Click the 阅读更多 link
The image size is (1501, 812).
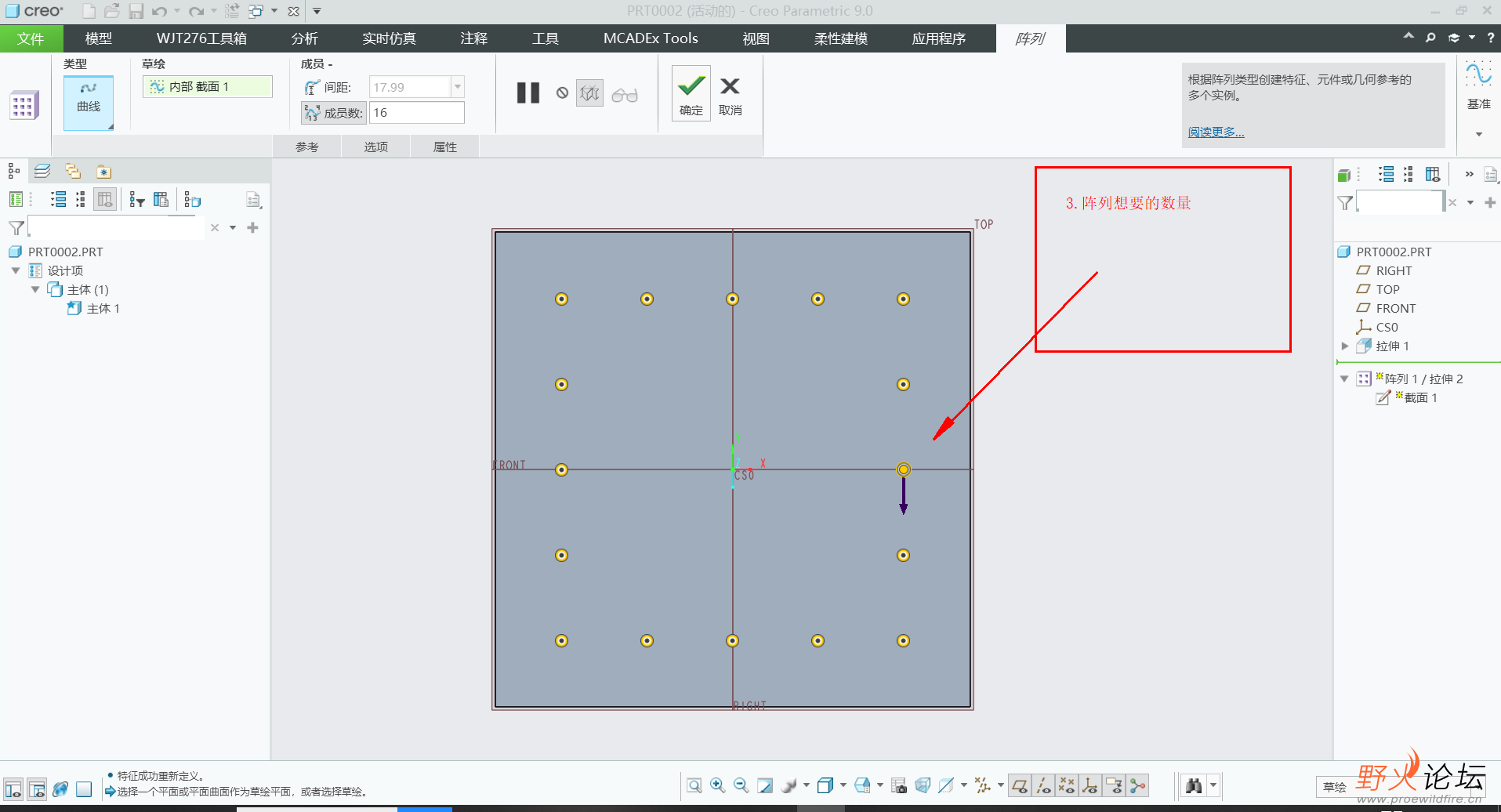1216,132
